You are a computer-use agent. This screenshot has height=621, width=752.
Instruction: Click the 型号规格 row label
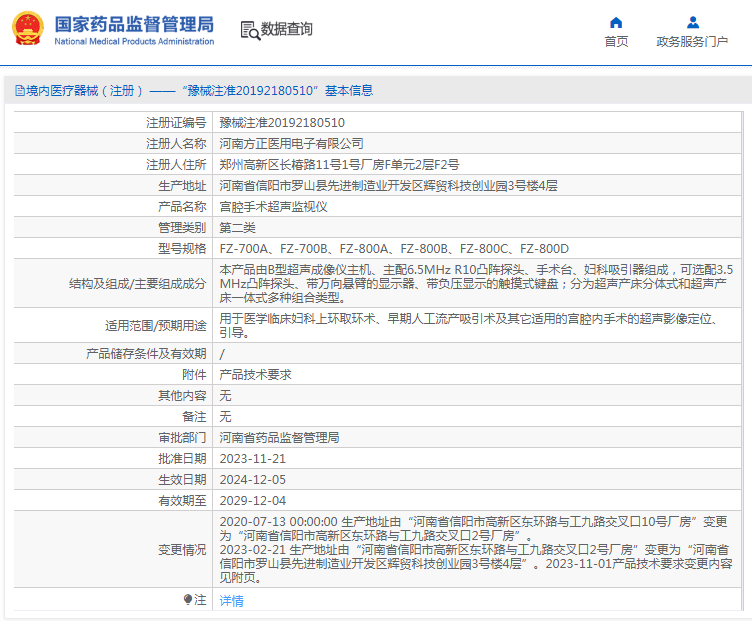tap(182, 249)
